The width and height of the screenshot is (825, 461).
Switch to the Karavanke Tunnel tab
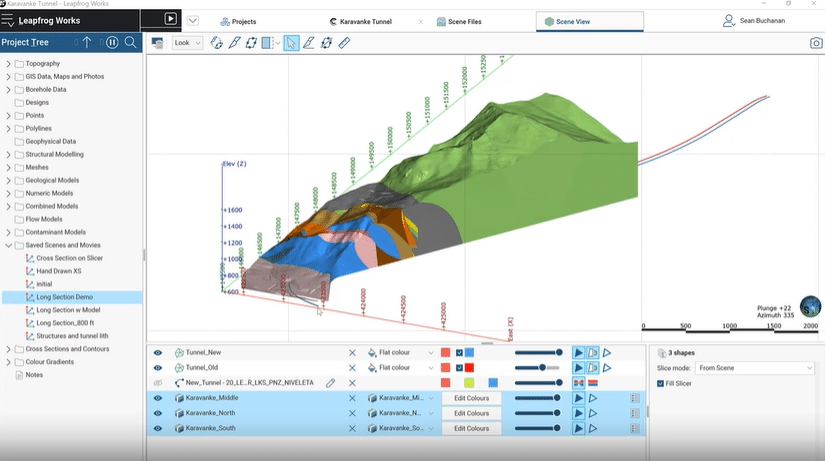coord(361,22)
